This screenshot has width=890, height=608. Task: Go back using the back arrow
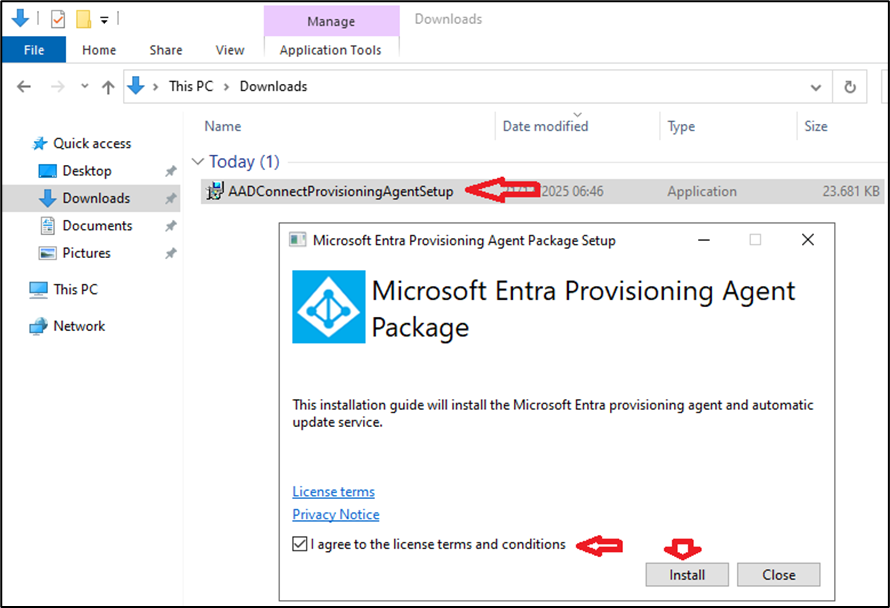24,87
